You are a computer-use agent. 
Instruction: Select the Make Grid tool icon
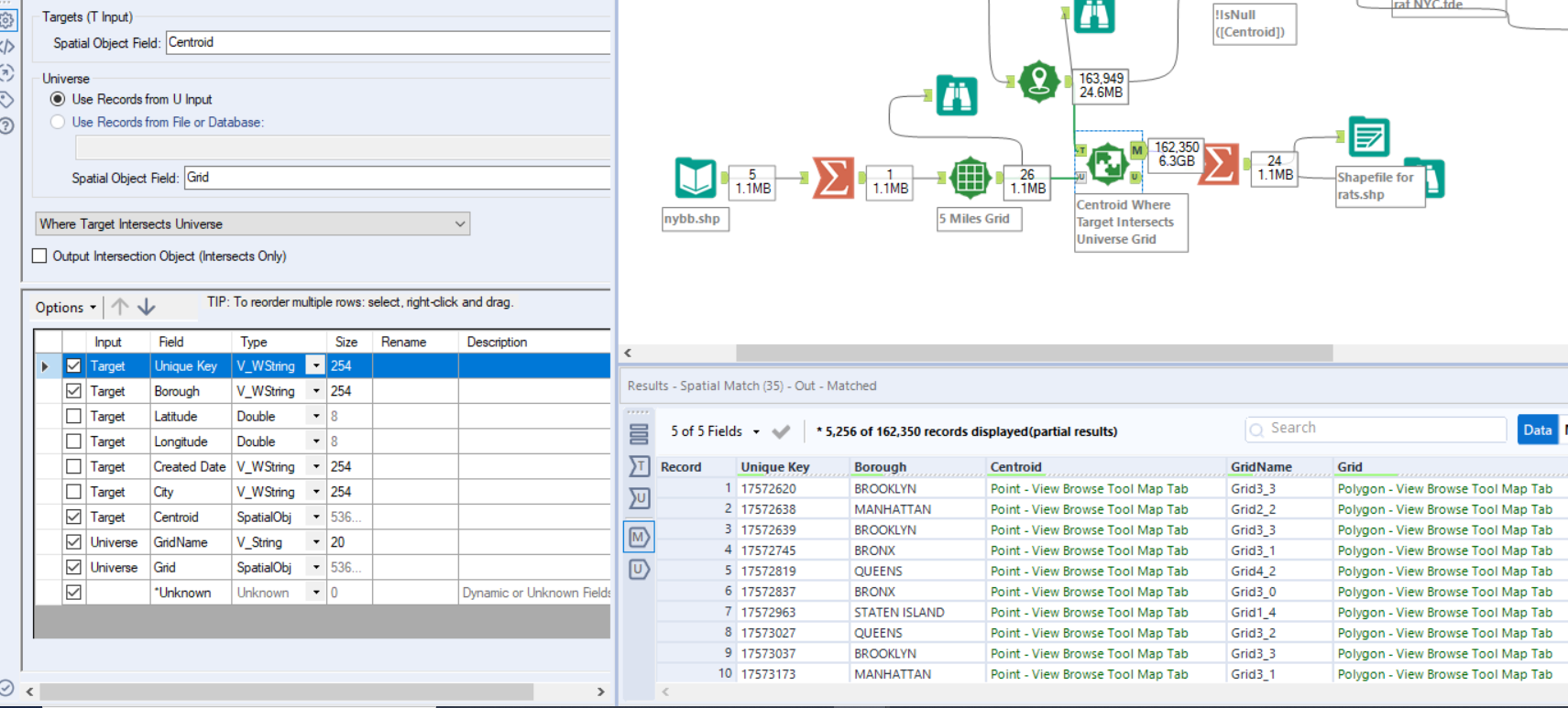click(x=970, y=178)
